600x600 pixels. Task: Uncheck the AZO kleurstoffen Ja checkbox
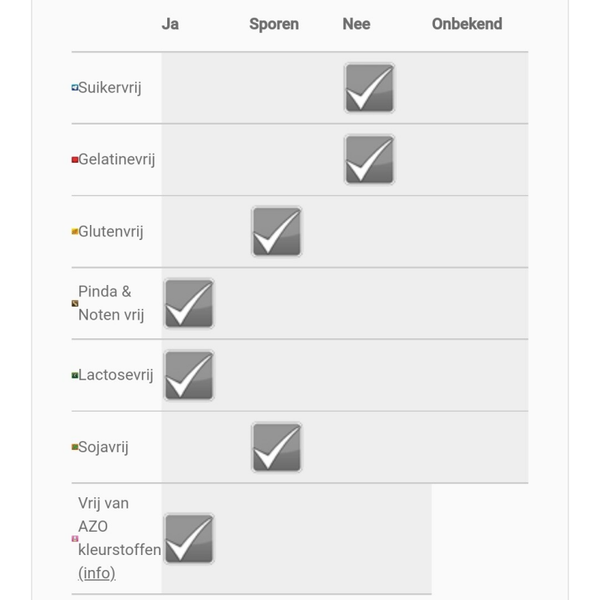click(189, 539)
